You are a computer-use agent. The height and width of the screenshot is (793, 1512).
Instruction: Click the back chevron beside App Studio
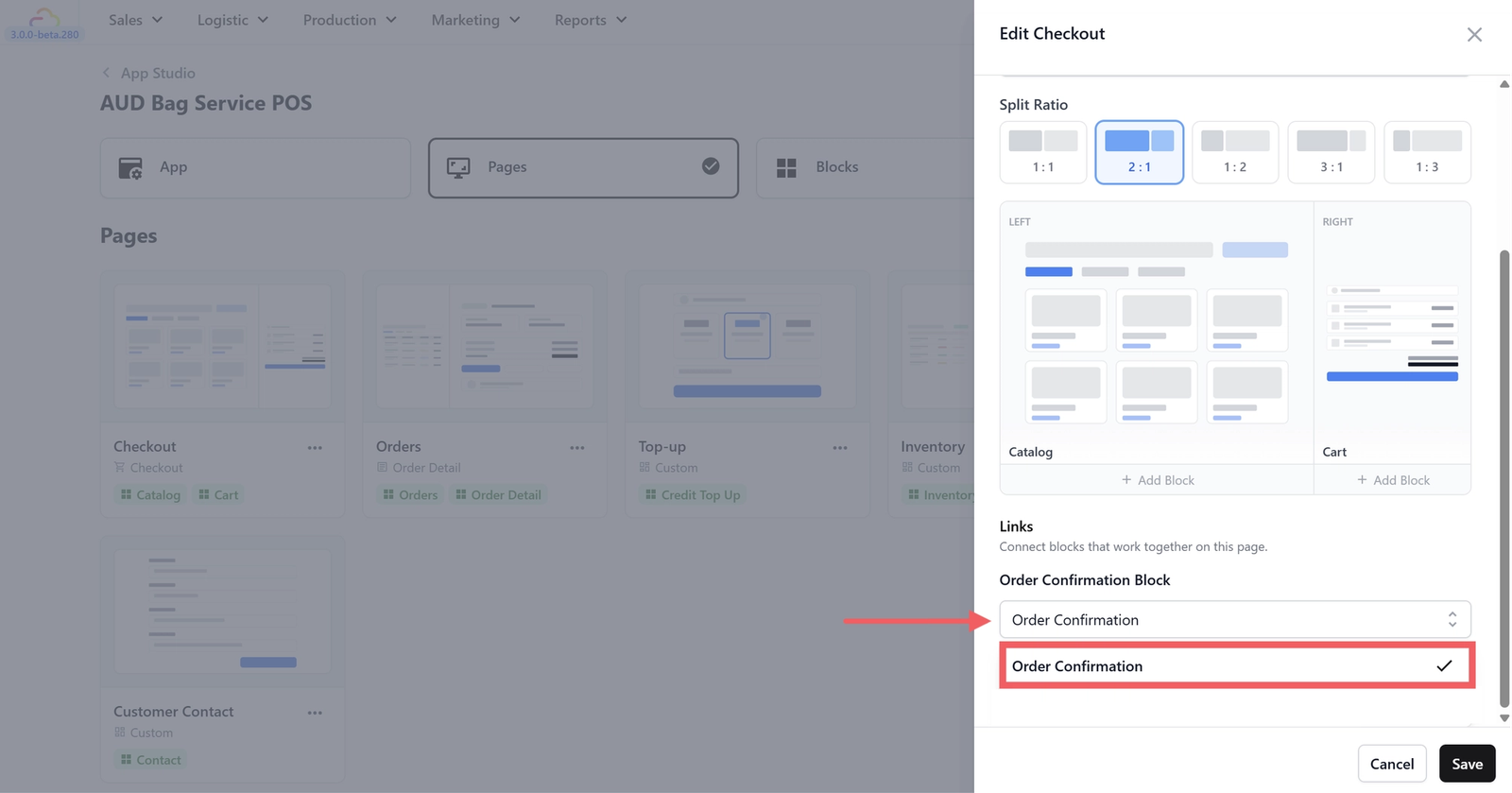(x=106, y=73)
